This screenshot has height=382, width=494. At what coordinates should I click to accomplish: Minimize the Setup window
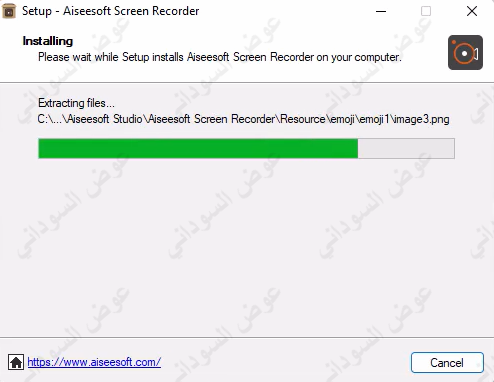pos(381,11)
